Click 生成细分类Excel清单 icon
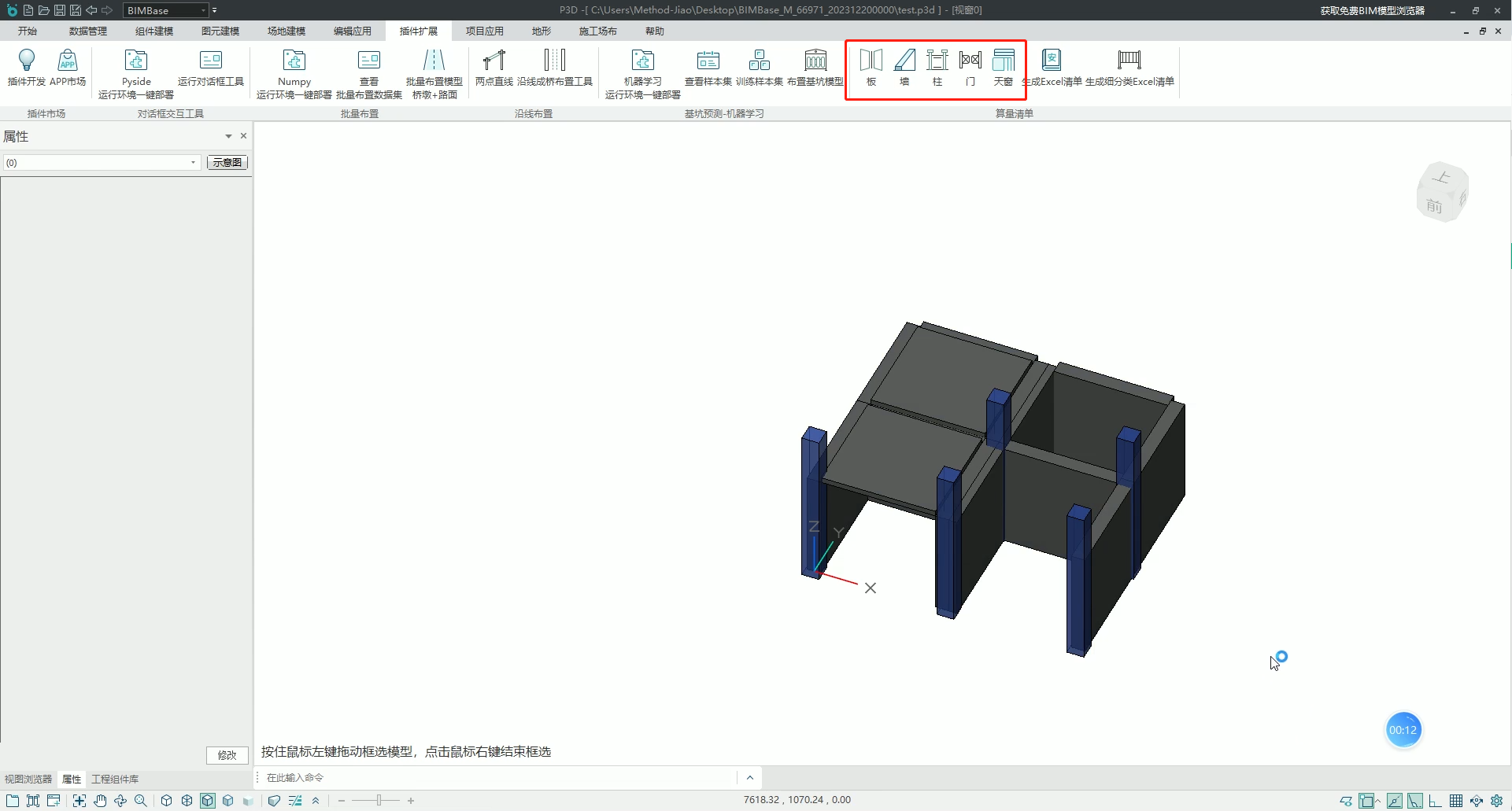This screenshot has height=811, width=1512. pyautogui.click(x=1129, y=67)
